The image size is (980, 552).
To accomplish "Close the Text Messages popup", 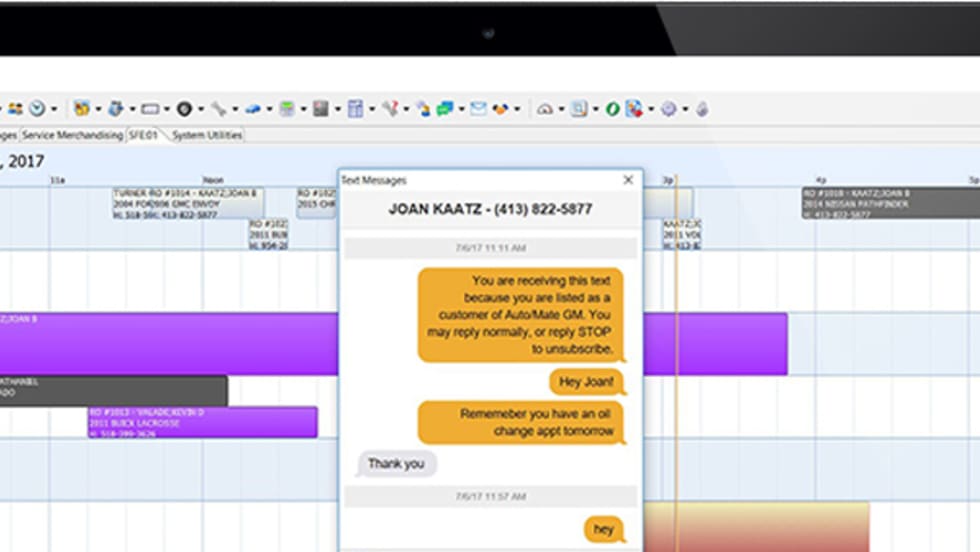I will pos(628,180).
